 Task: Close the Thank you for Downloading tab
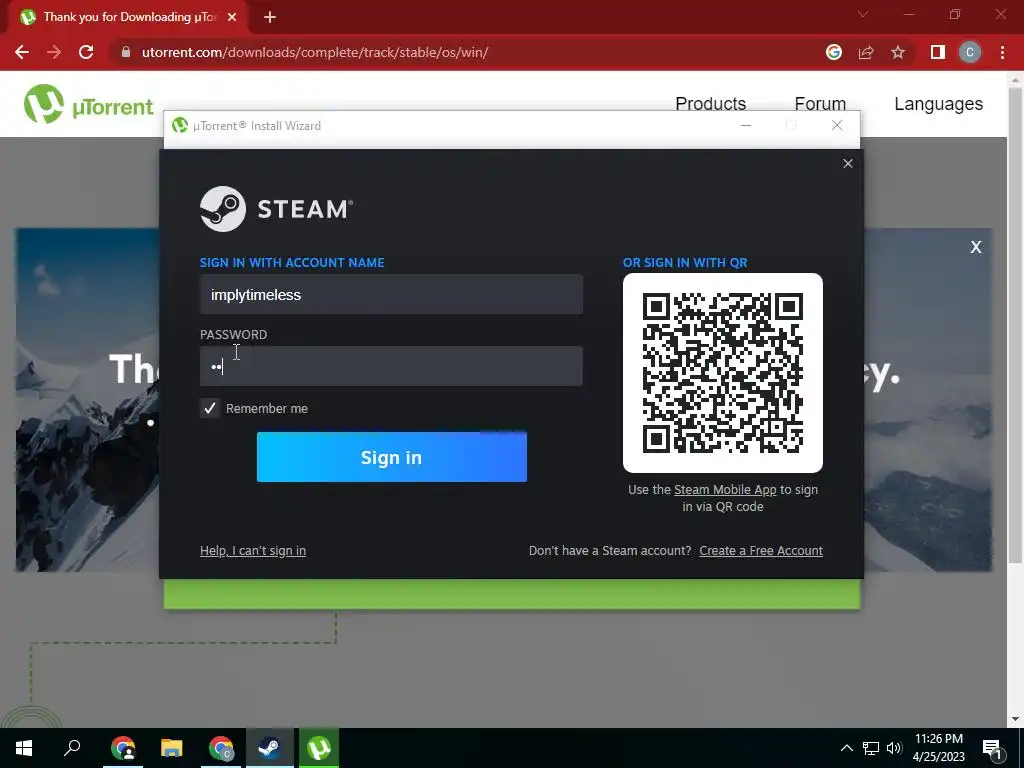point(232,17)
